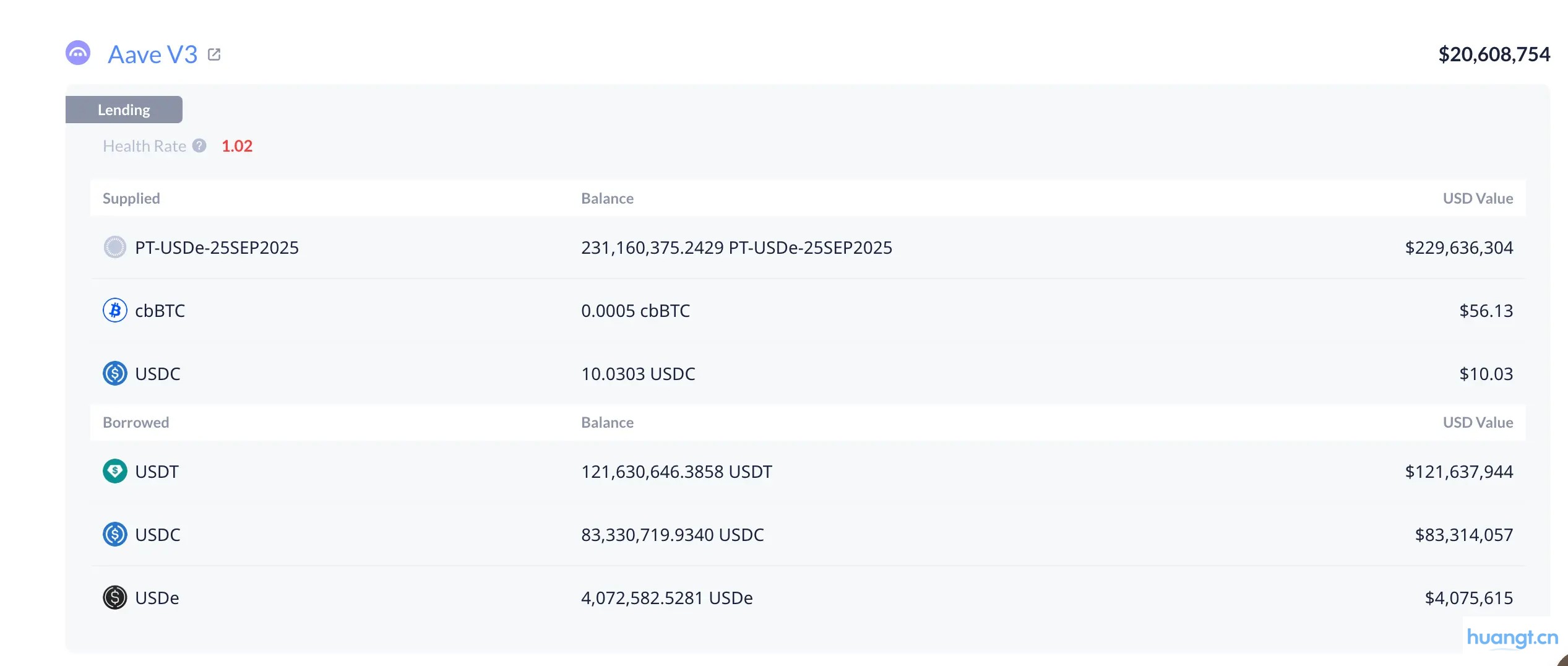Click the Aave V3 protocol logo

click(x=79, y=54)
